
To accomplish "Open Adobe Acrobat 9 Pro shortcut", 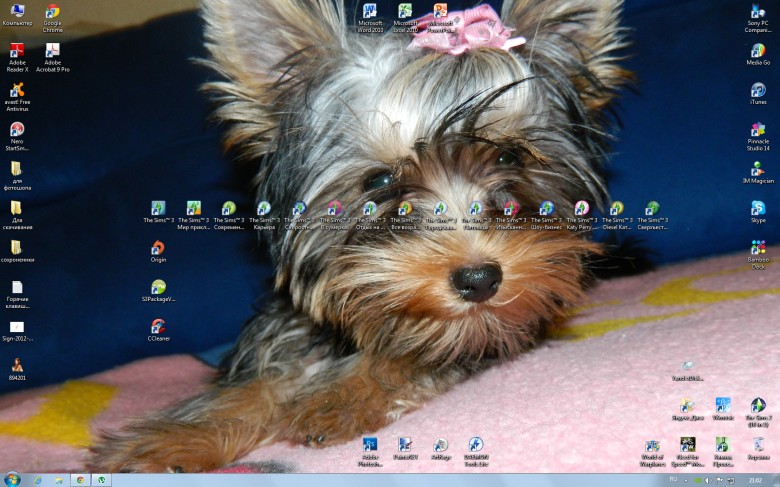I will [52, 51].
